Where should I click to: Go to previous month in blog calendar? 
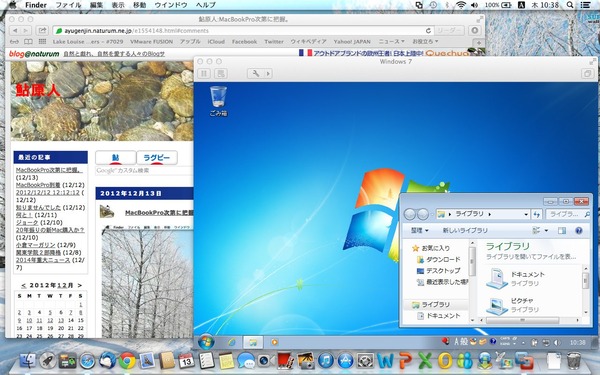pos(24,285)
